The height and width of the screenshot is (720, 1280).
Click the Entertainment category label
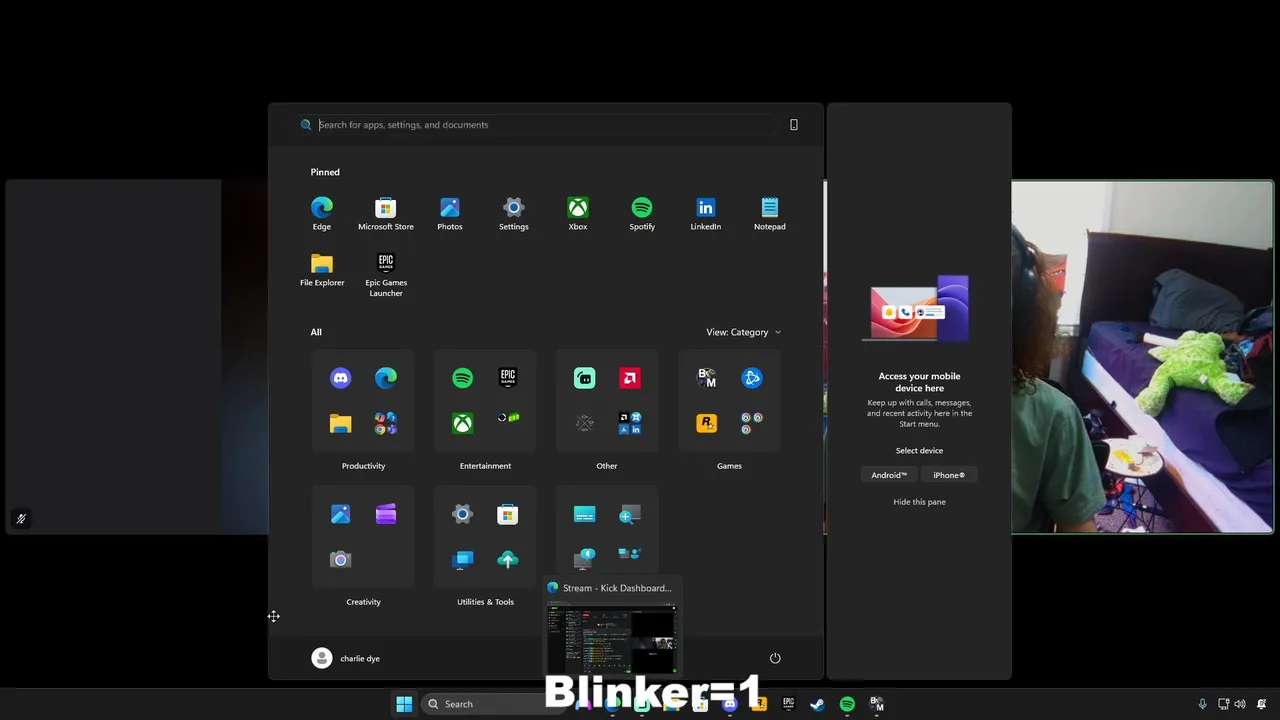485,466
